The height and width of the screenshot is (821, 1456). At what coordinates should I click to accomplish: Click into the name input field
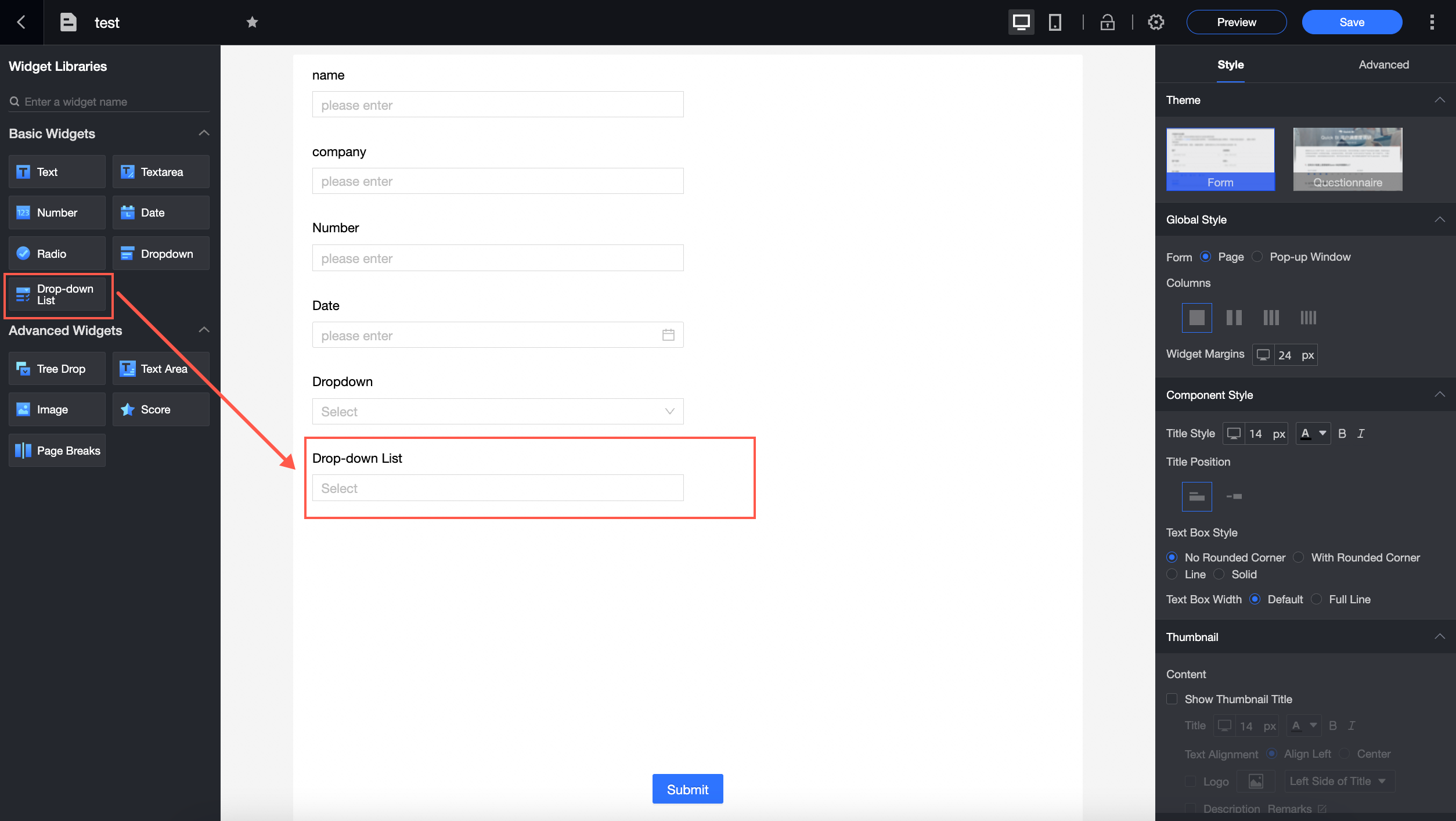coord(497,105)
